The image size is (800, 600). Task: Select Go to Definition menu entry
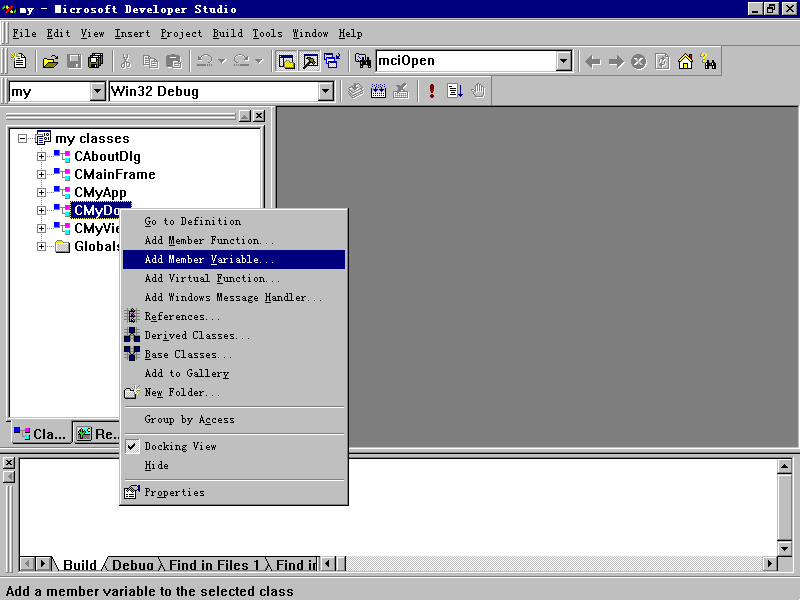(x=234, y=221)
